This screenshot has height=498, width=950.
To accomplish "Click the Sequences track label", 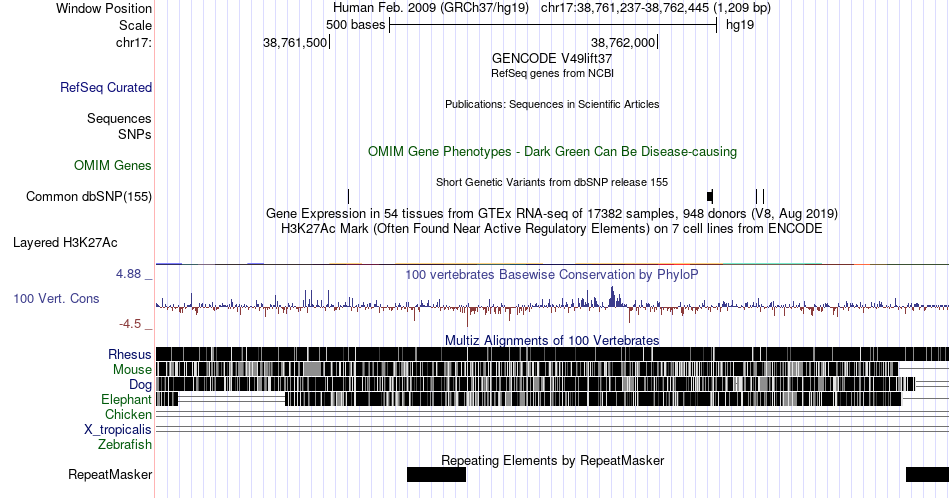I will (x=119, y=118).
